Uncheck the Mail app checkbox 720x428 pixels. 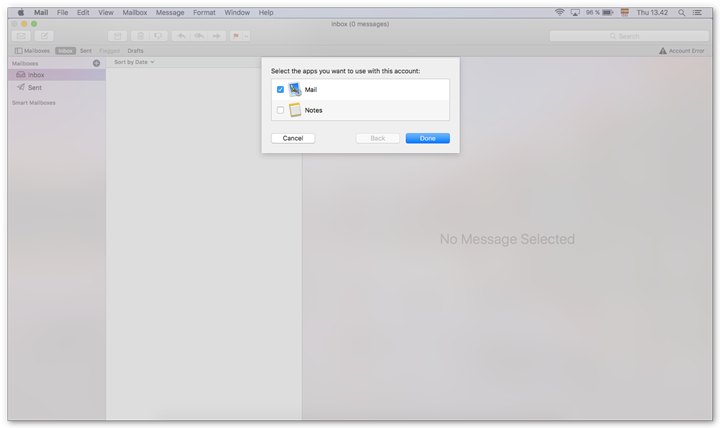click(x=280, y=90)
